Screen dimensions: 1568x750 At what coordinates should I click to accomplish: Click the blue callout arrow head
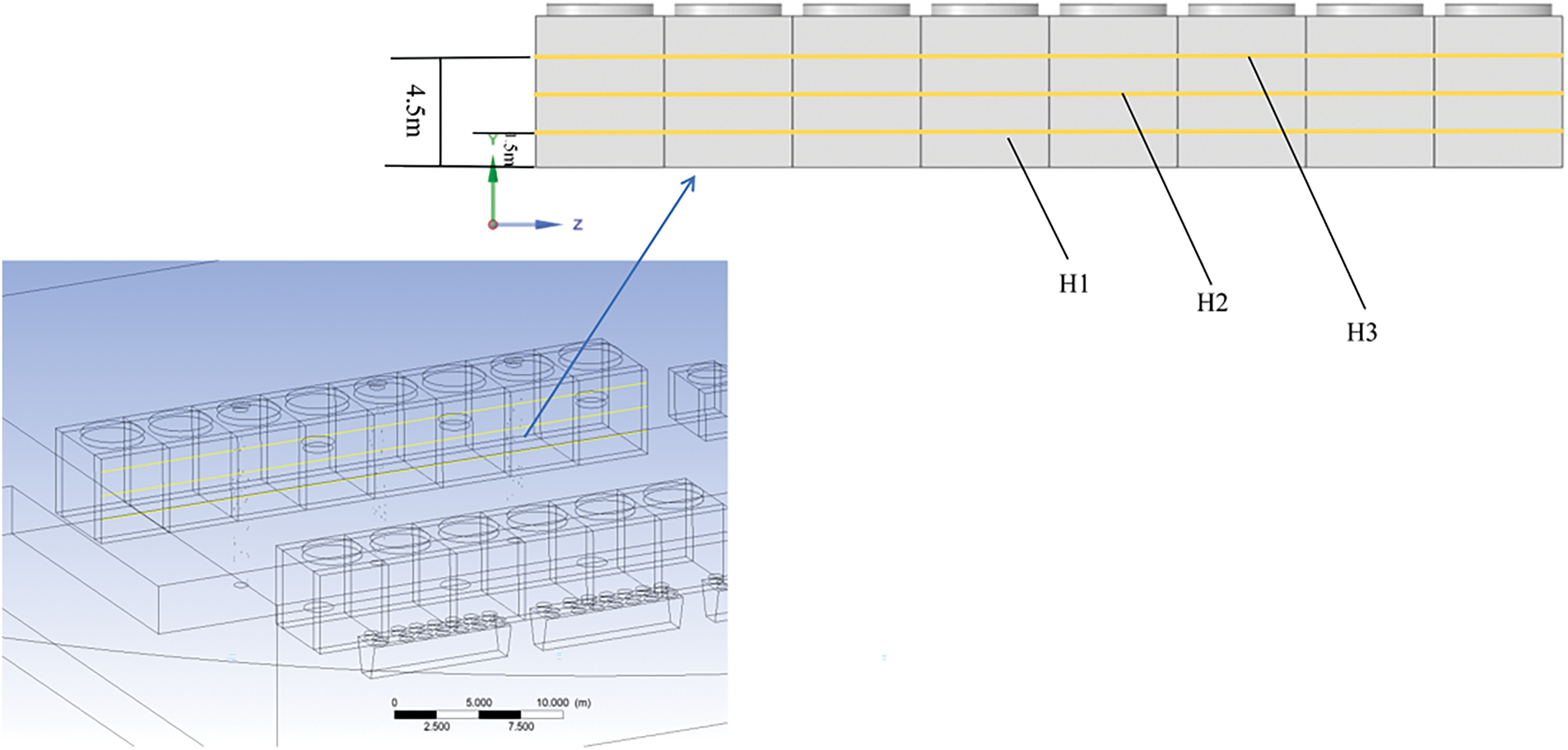click(689, 182)
